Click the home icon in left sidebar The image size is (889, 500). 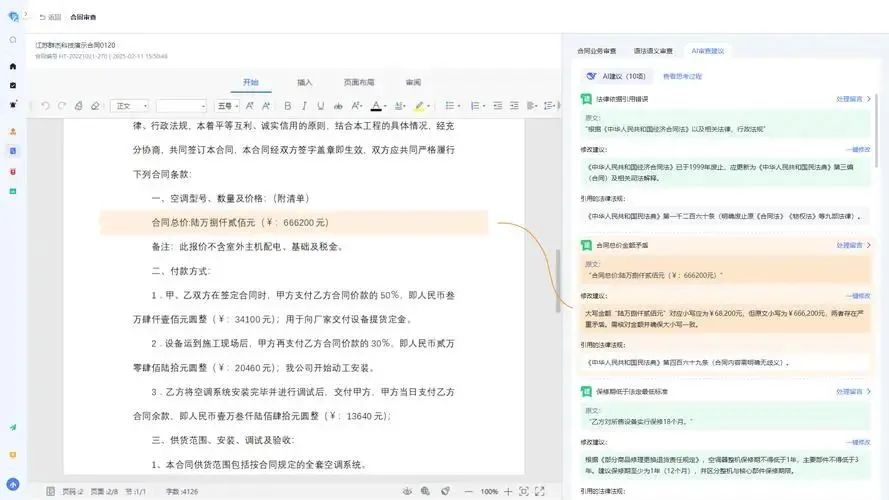coord(13,66)
